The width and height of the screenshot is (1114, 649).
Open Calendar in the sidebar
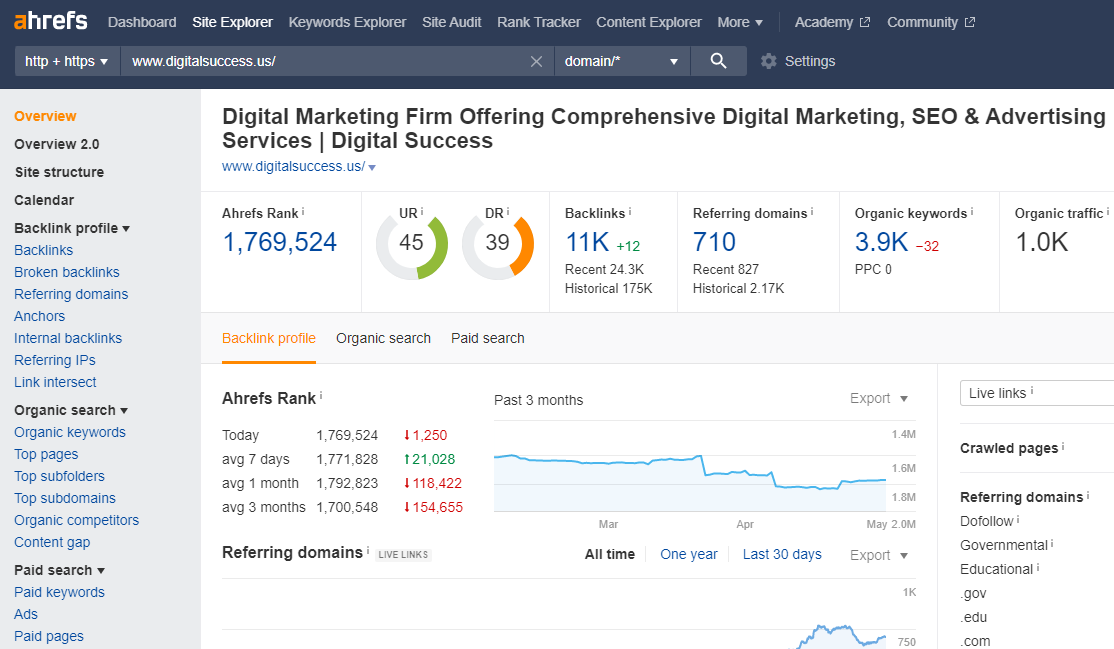[44, 200]
